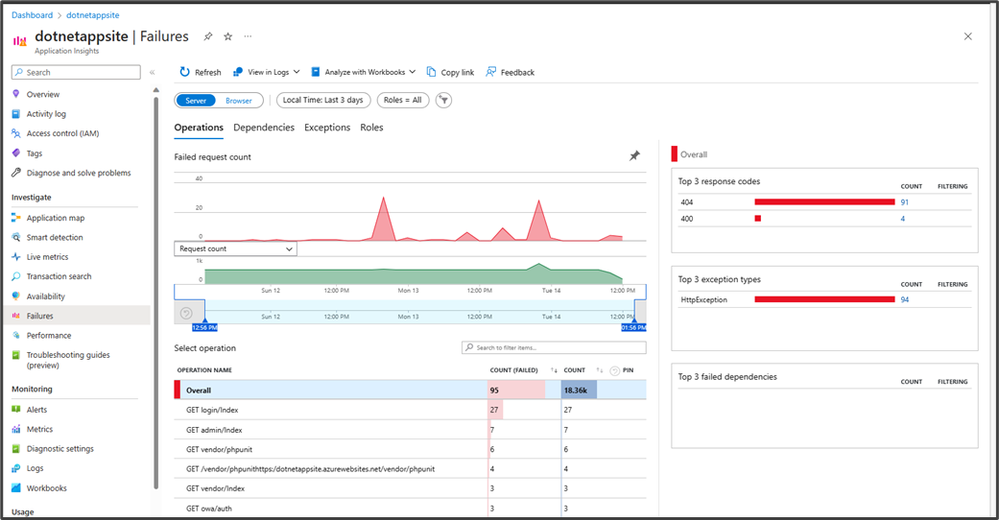The width and height of the screenshot is (999, 520).
Task: Click the Search to filter items field
Action: click(x=554, y=347)
